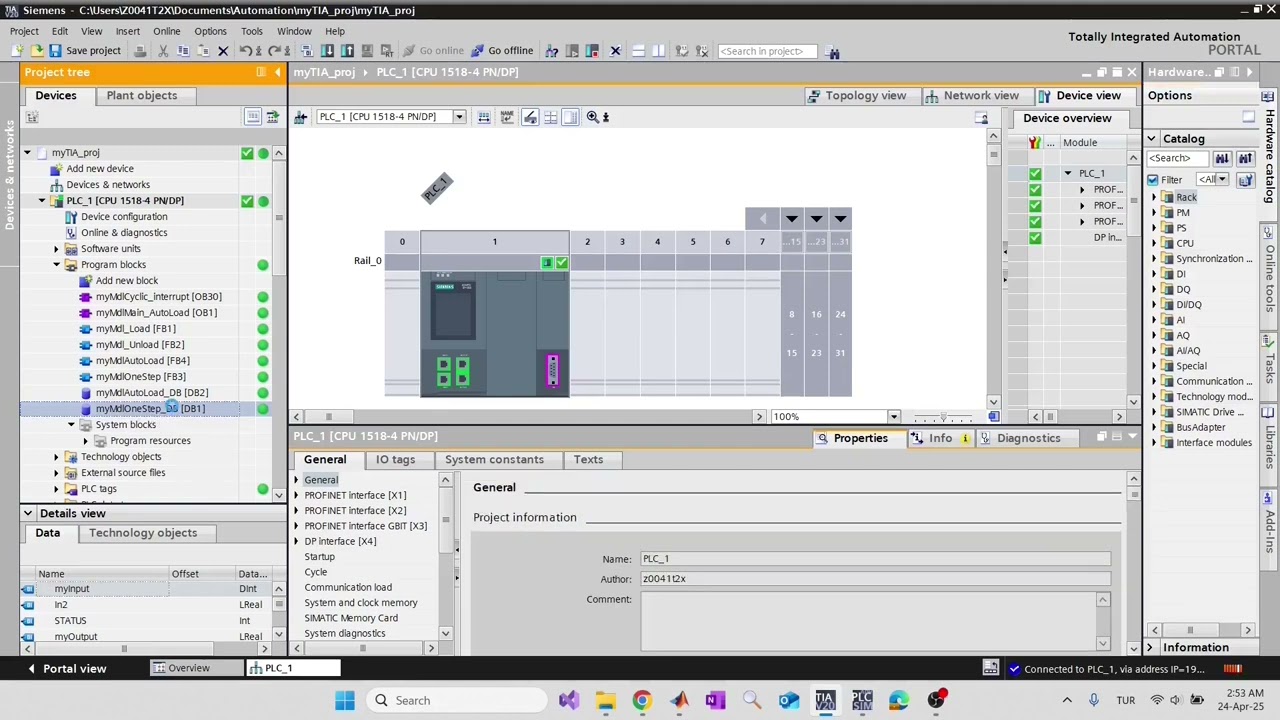Image resolution: width=1280 pixels, height=720 pixels.
Task: Click the TIA Portal V20 taskbar icon
Action: [x=825, y=700]
